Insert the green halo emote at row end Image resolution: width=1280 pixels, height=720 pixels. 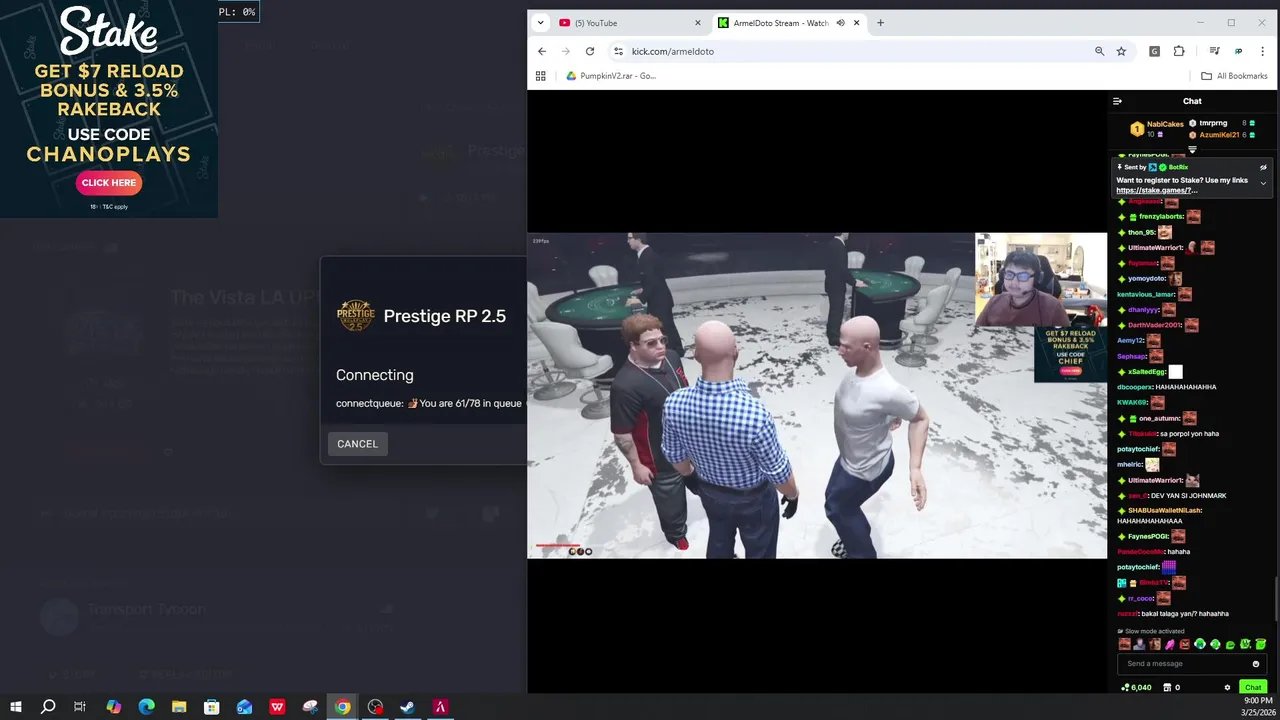pyautogui.click(x=1260, y=645)
